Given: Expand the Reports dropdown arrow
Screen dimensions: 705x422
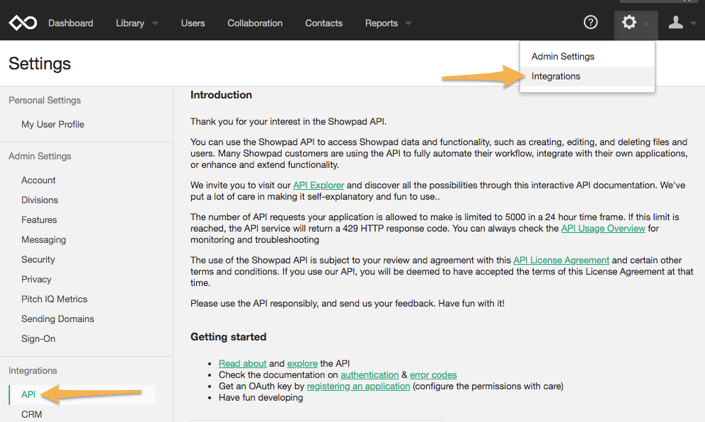Looking at the screenshot, I should 408,23.
